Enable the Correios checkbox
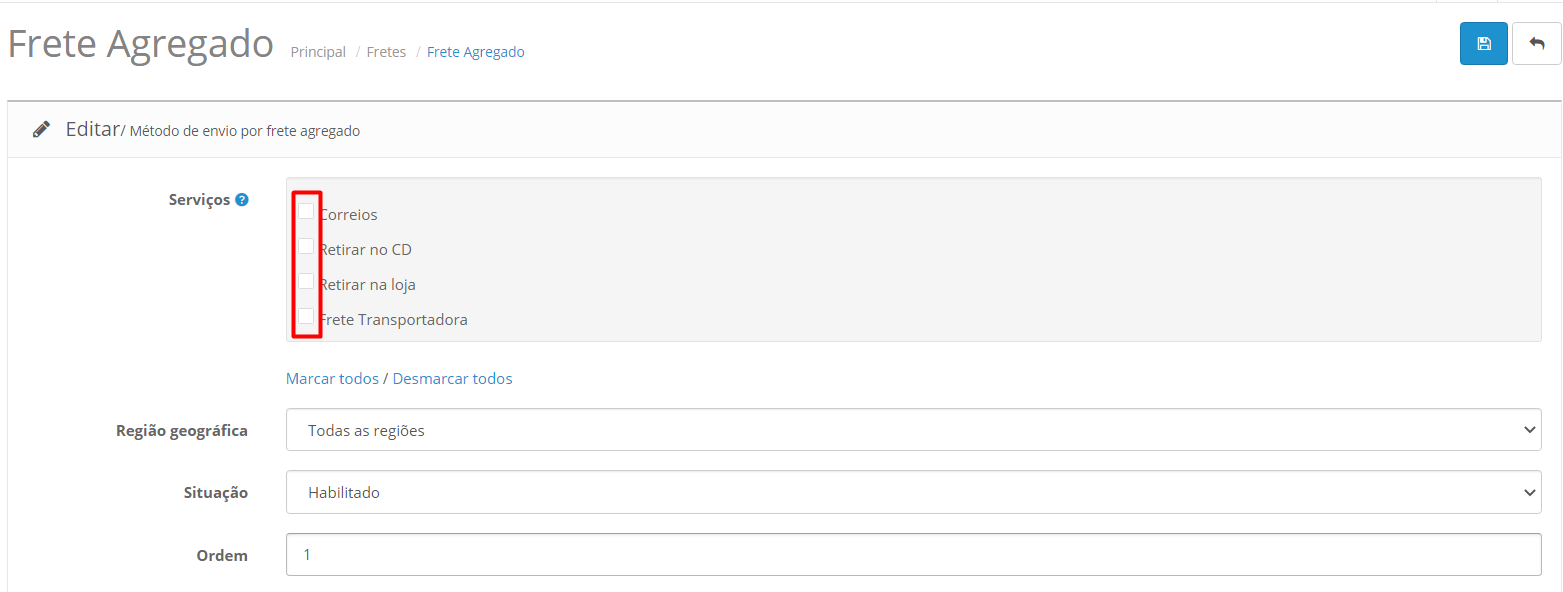The height and width of the screenshot is (592, 1563). (x=306, y=211)
